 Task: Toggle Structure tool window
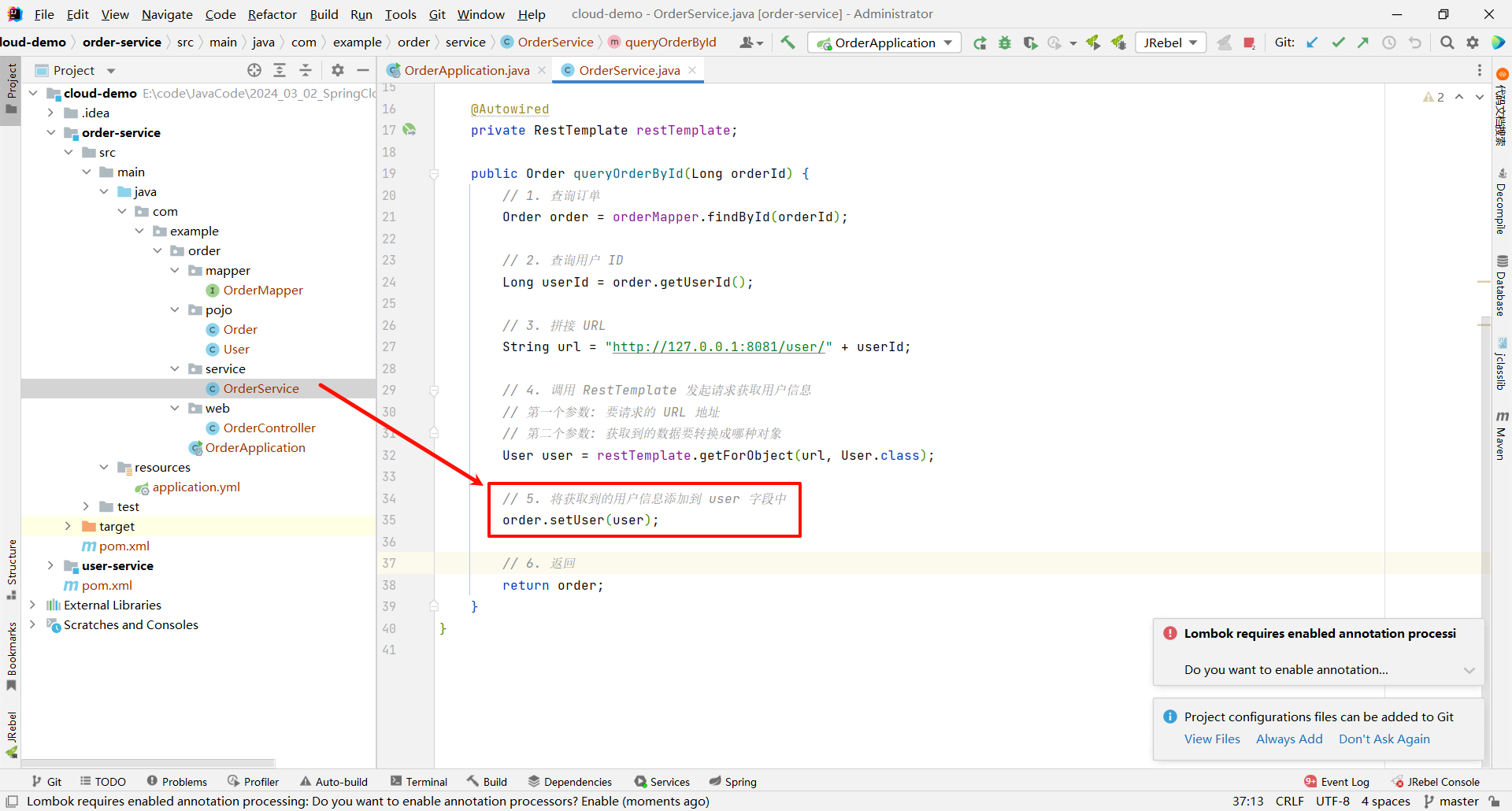pyautogui.click(x=11, y=569)
